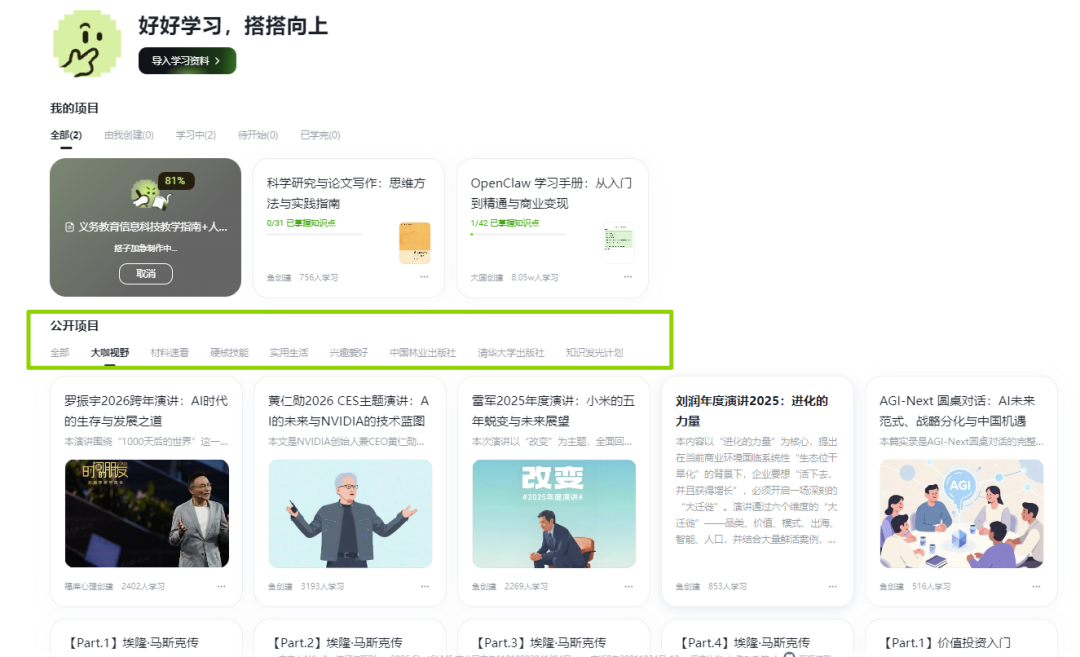
Task: Click the document icon beside 义务教育信息科技教学指南
Action: pyautogui.click(x=70, y=227)
